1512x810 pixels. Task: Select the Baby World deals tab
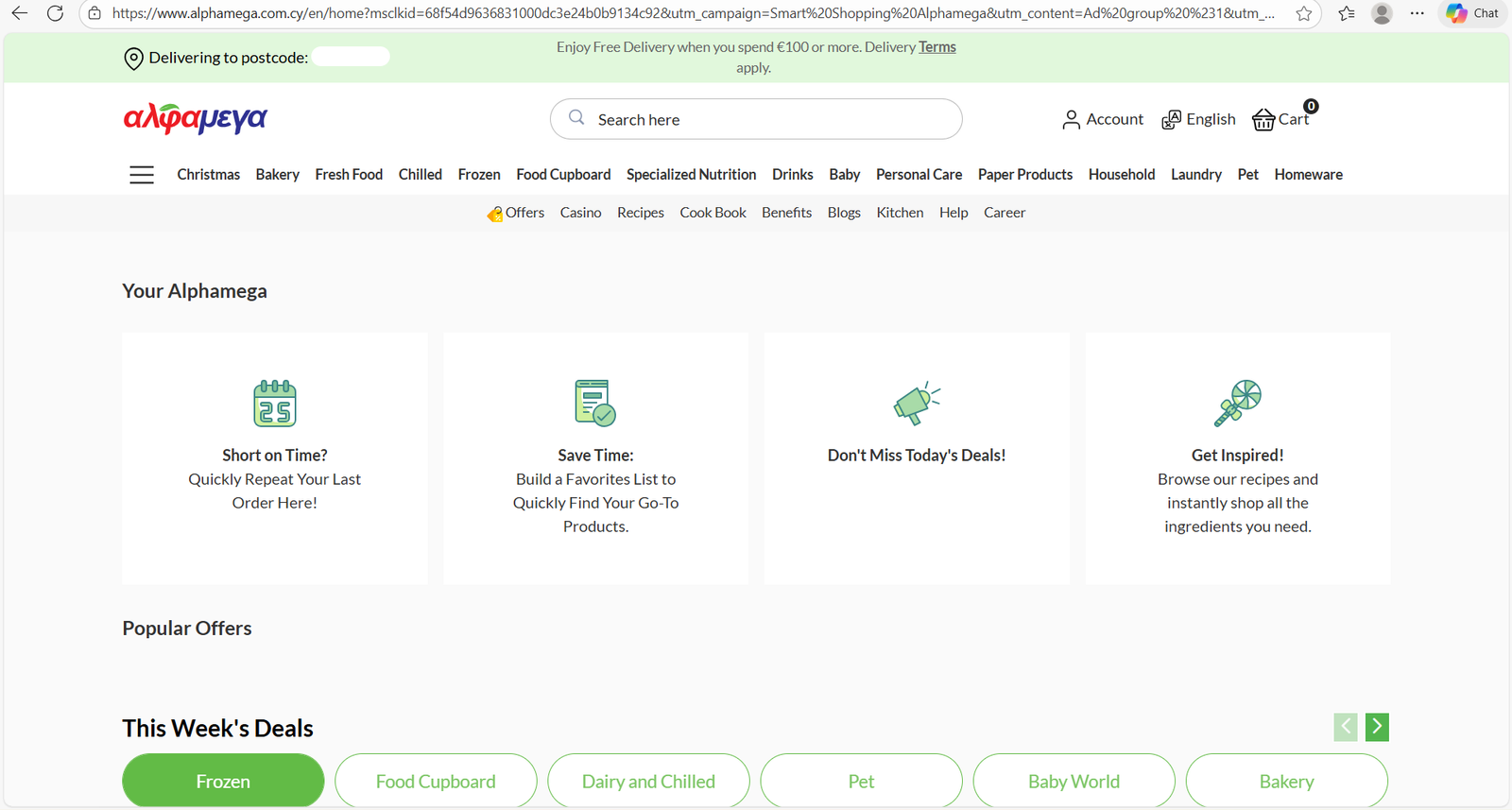(x=1074, y=781)
